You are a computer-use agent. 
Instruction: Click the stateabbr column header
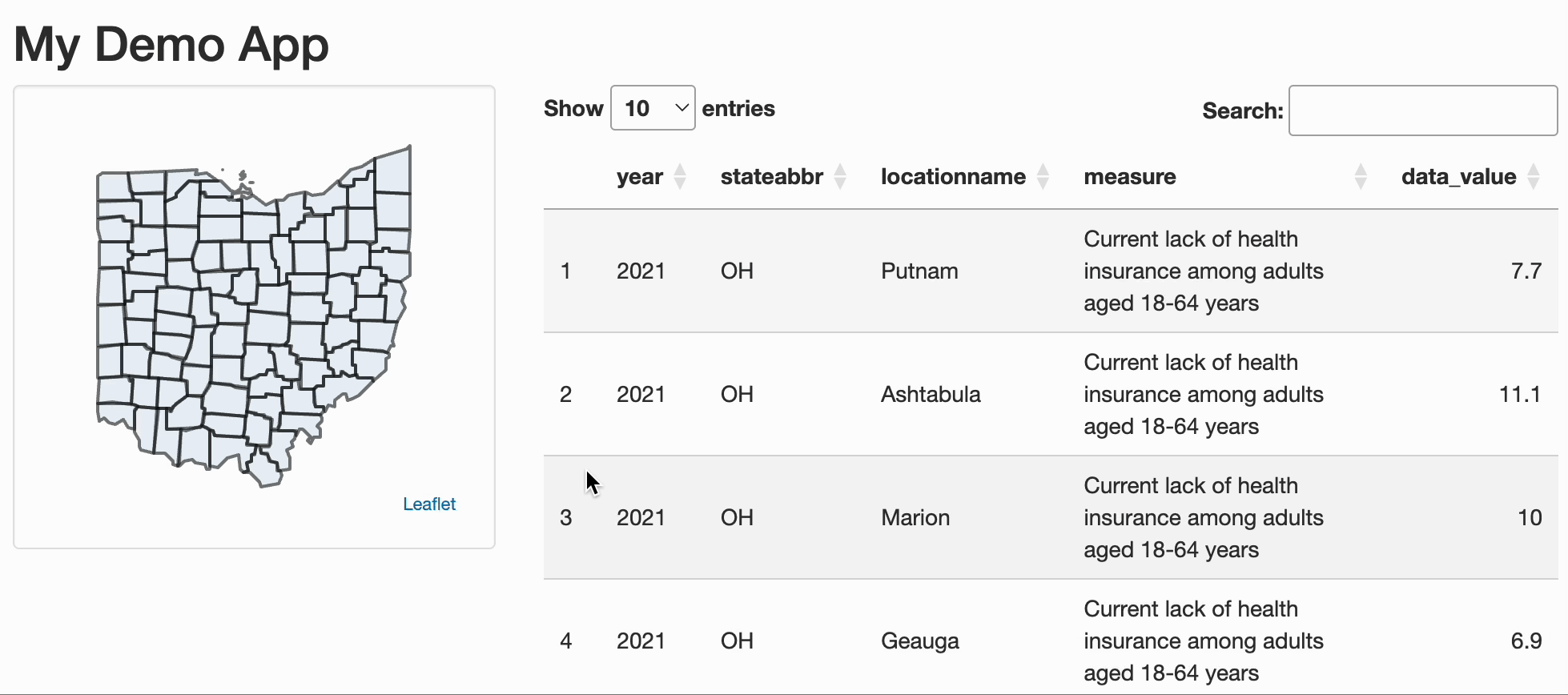coord(771,177)
